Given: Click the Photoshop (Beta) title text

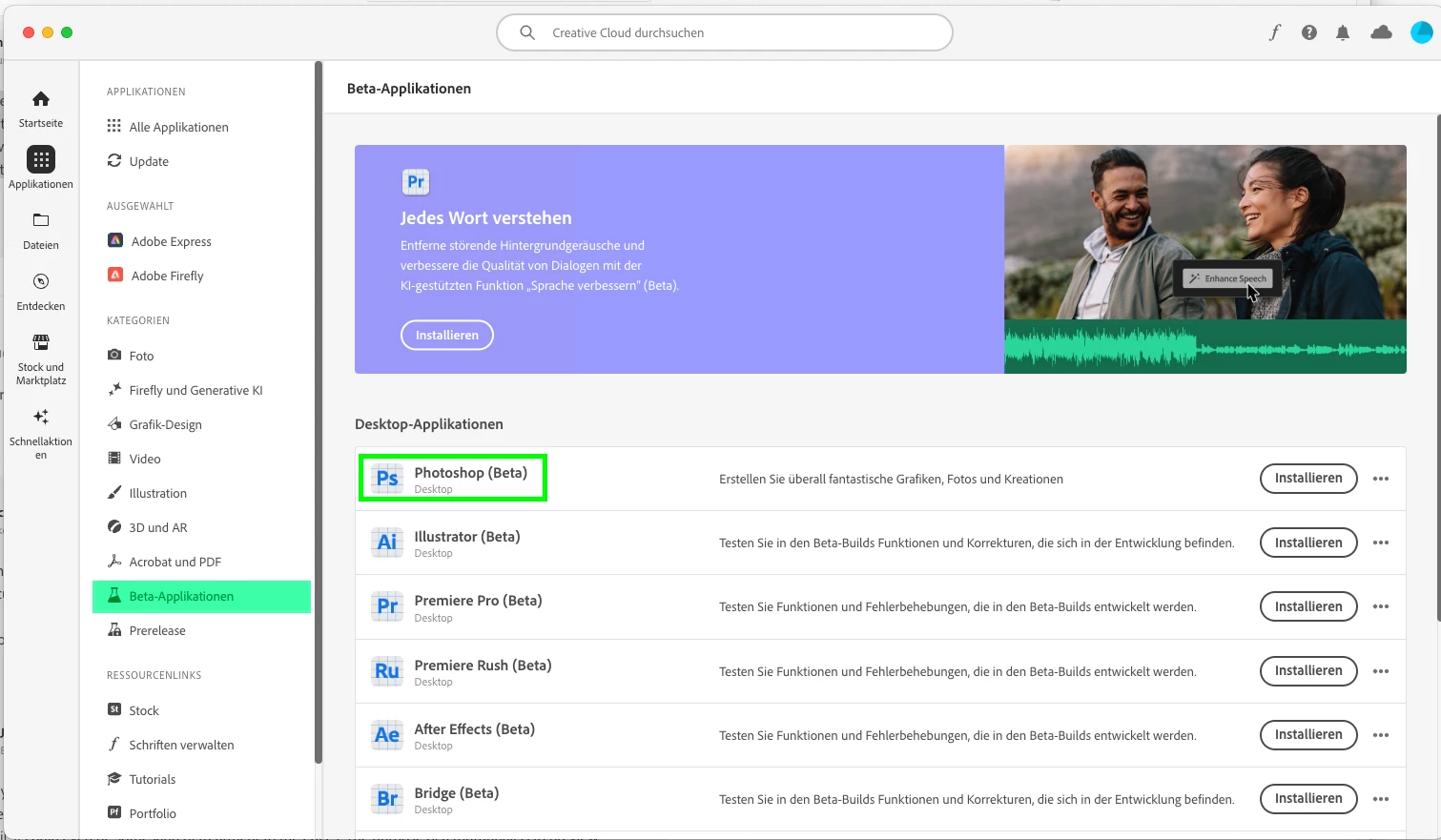Looking at the screenshot, I should 470,473.
